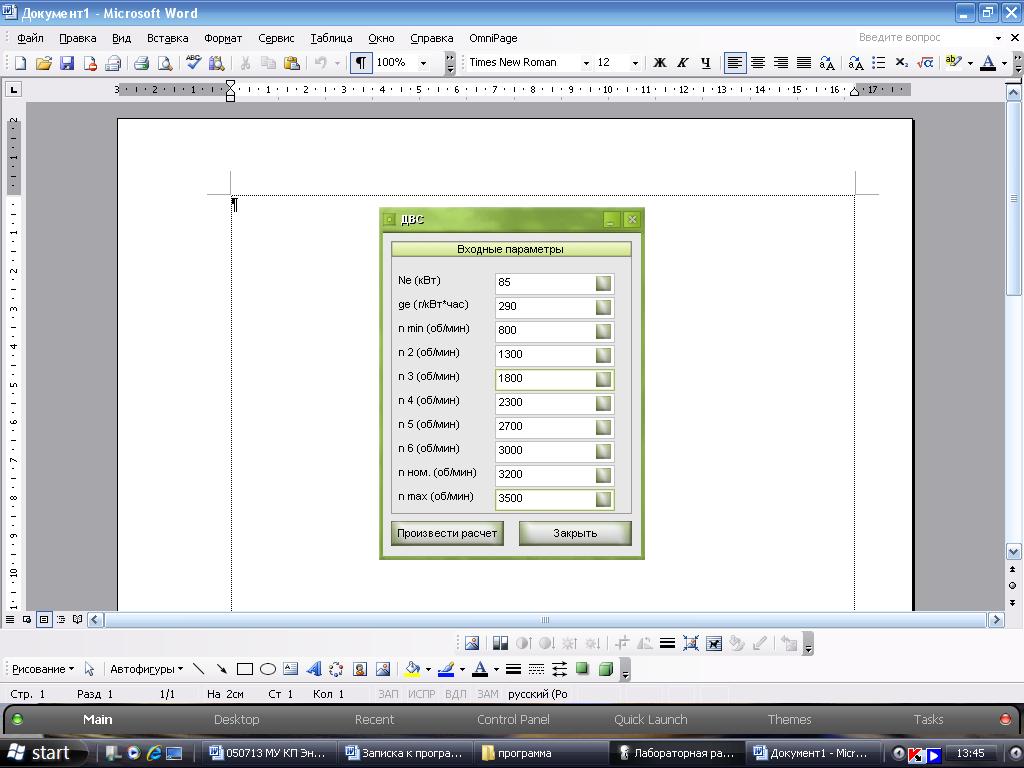Click the n max (об/мин) field
This screenshot has height=768, width=1024.
(x=554, y=499)
